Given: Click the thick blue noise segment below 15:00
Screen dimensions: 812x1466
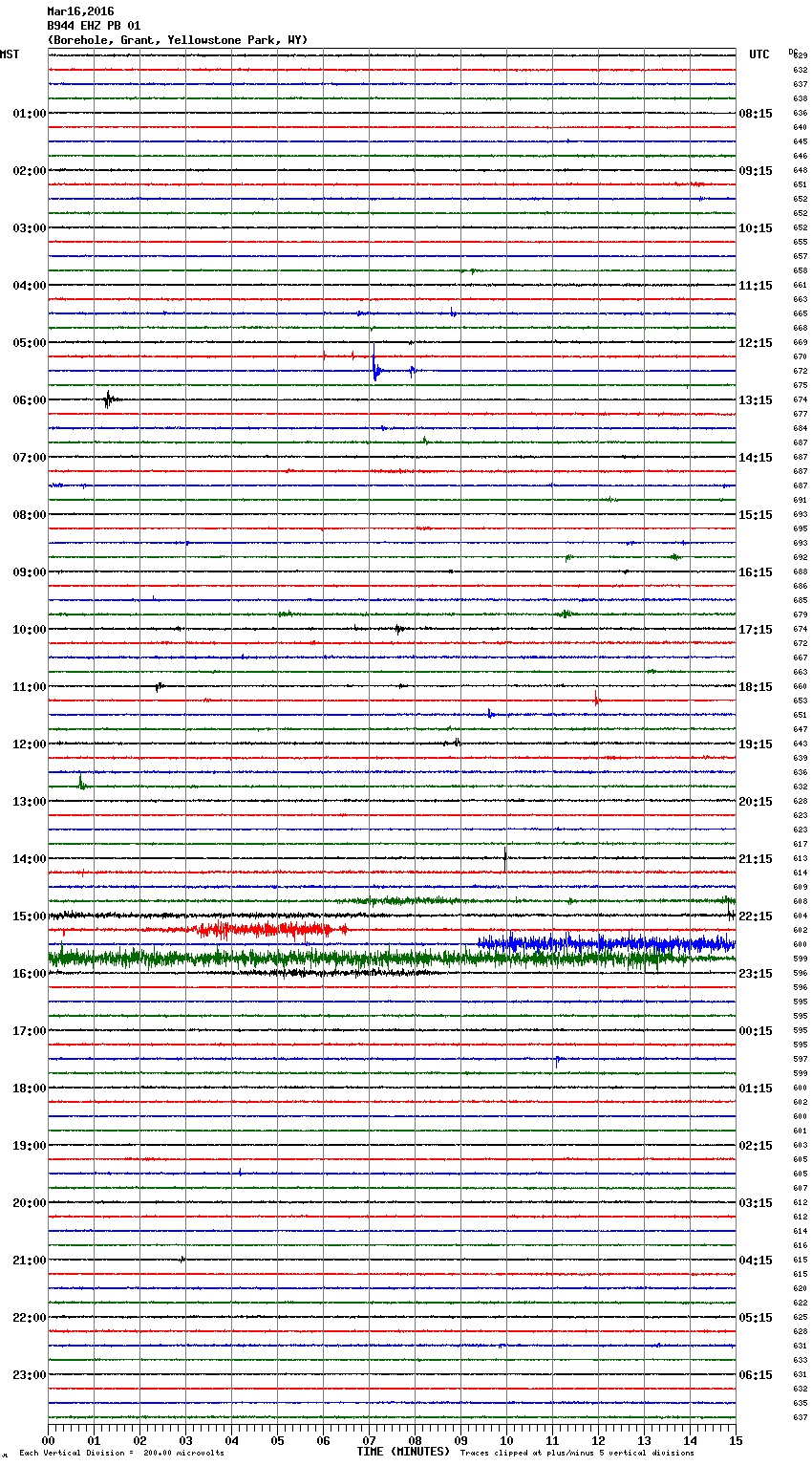Looking at the screenshot, I should coord(606,943).
